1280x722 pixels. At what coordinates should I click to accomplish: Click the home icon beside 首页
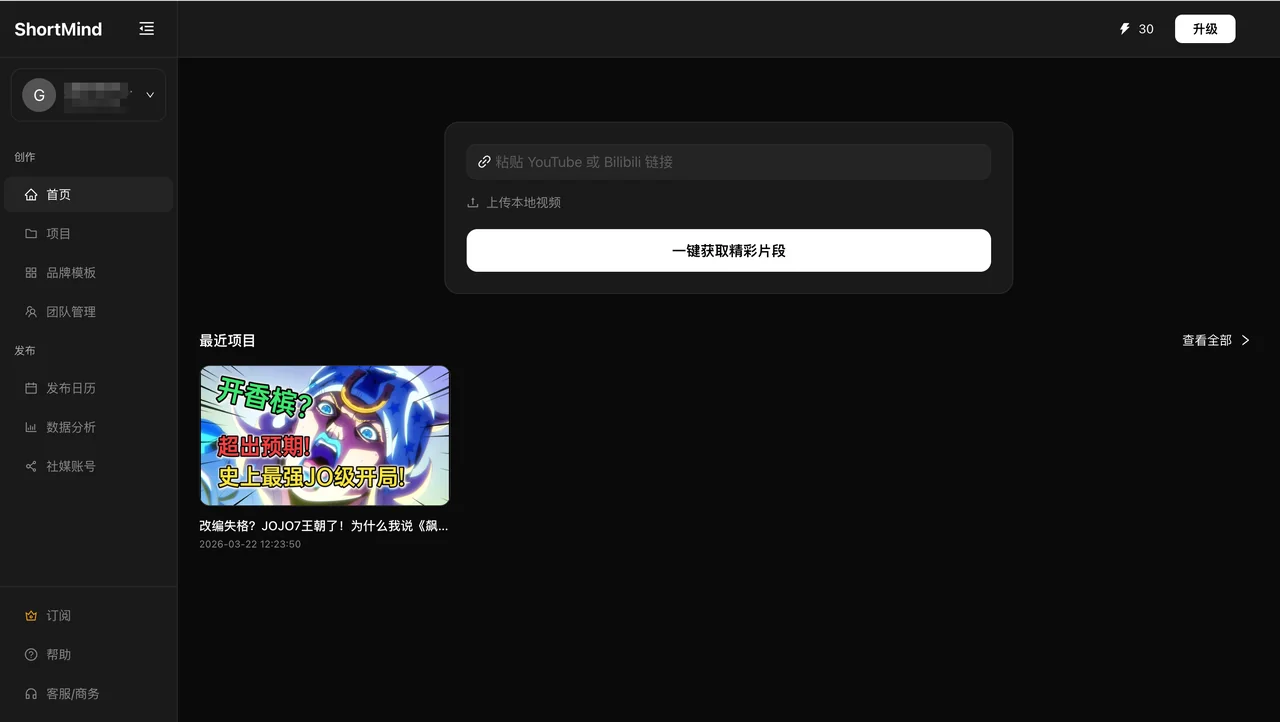point(31,195)
